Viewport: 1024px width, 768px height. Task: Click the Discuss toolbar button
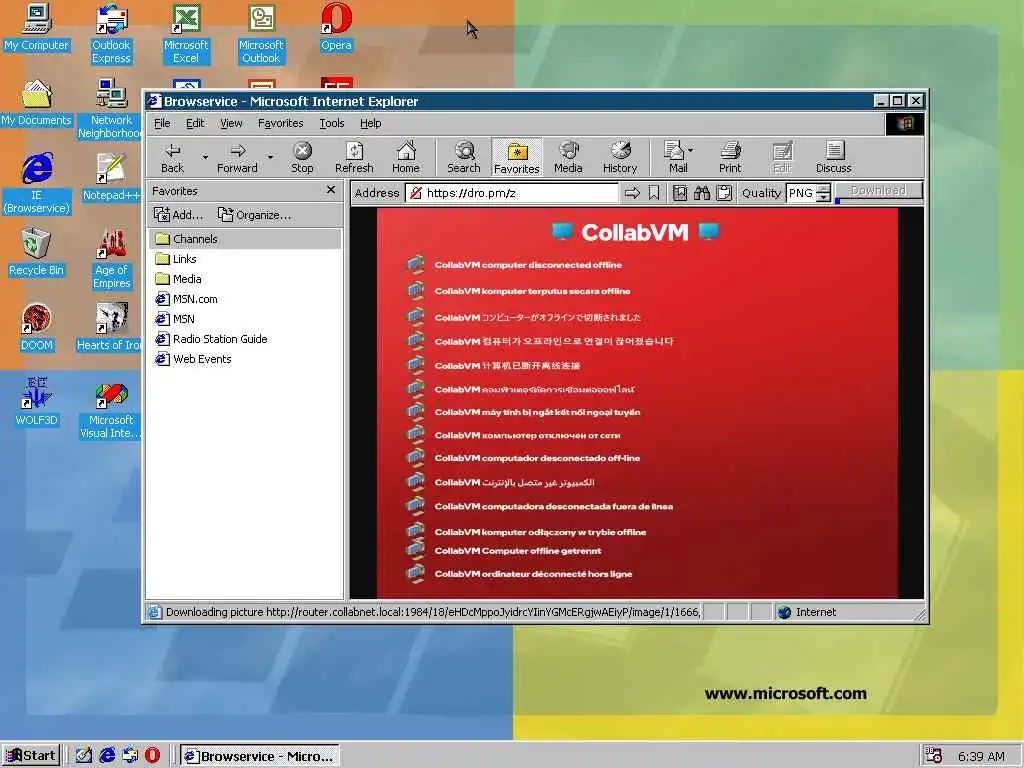click(833, 157)
